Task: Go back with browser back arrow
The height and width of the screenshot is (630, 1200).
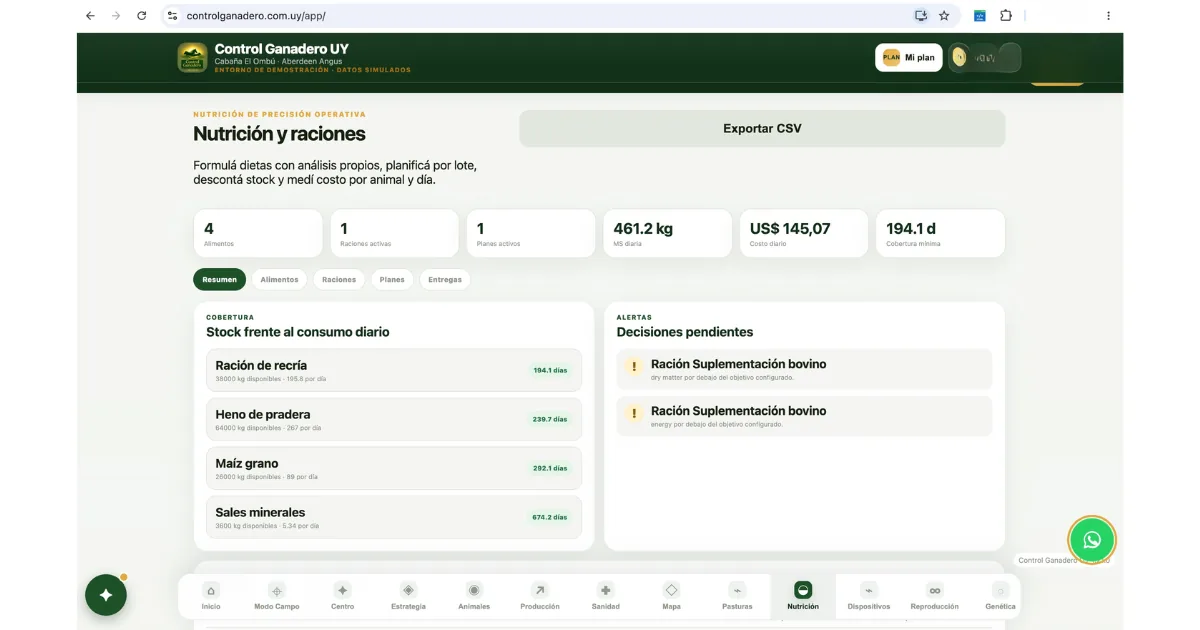Action: coord(90,16)
